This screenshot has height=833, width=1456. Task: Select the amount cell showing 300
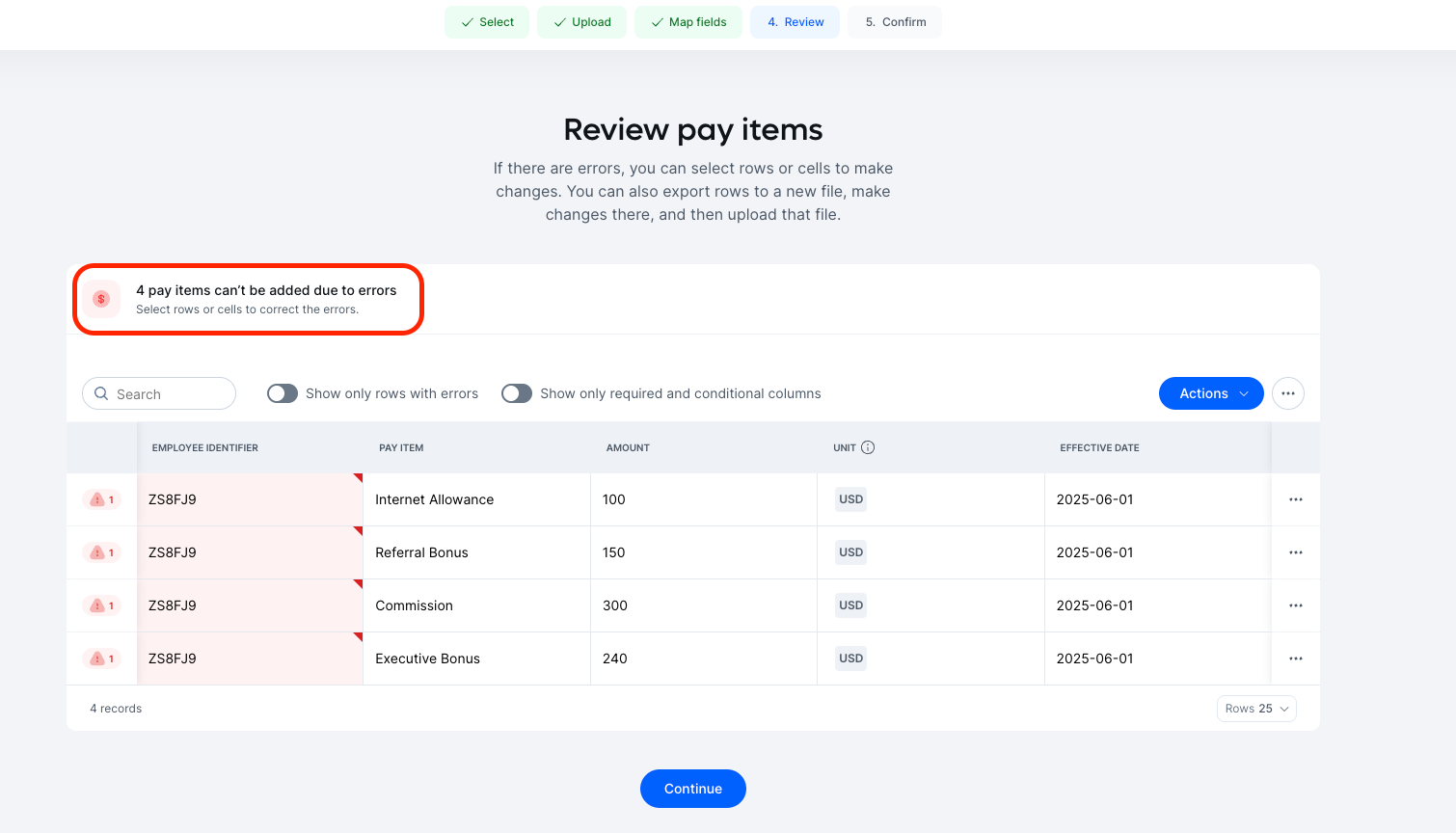click(704, 605)
